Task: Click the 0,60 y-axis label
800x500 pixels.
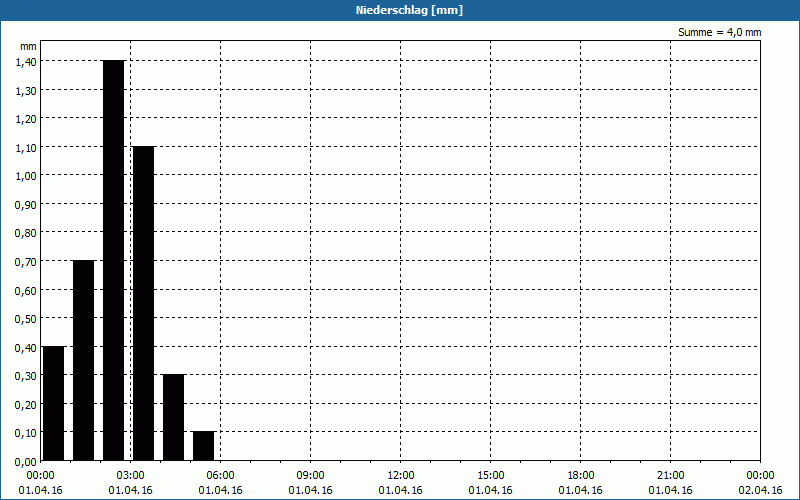Action: (26, 290)
